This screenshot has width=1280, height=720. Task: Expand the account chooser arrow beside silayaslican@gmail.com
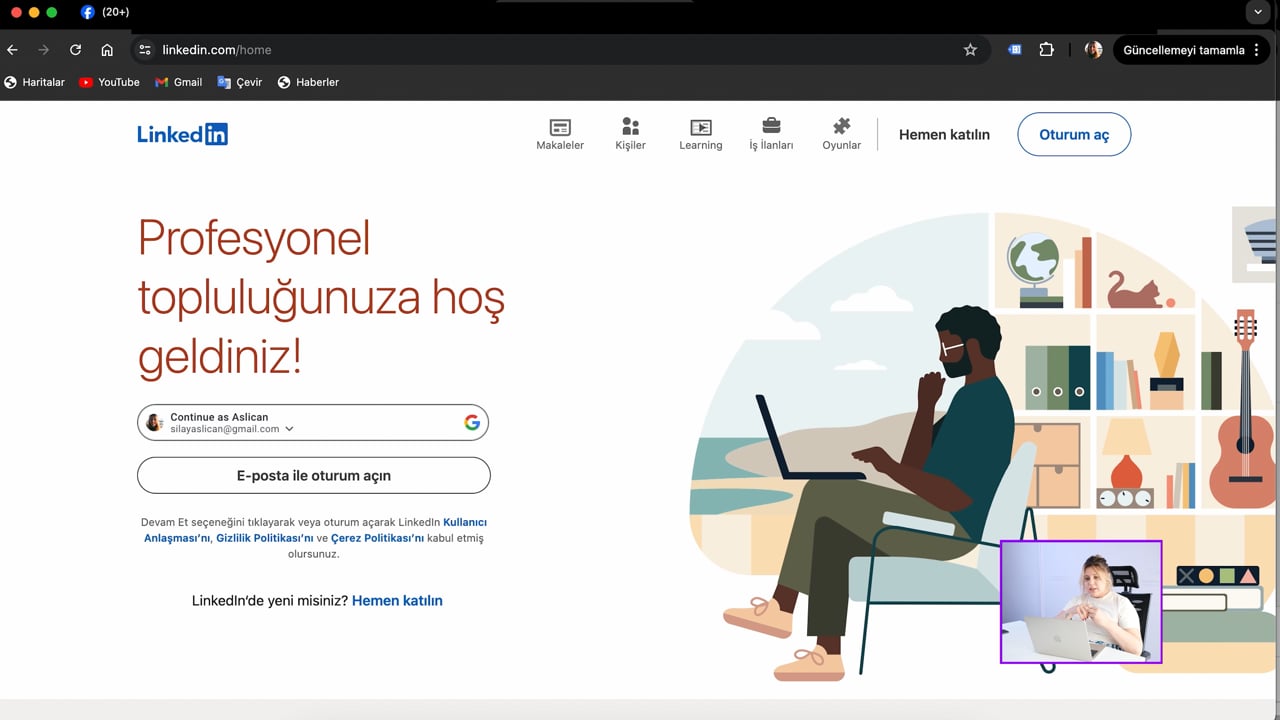[x=290, y=429]
